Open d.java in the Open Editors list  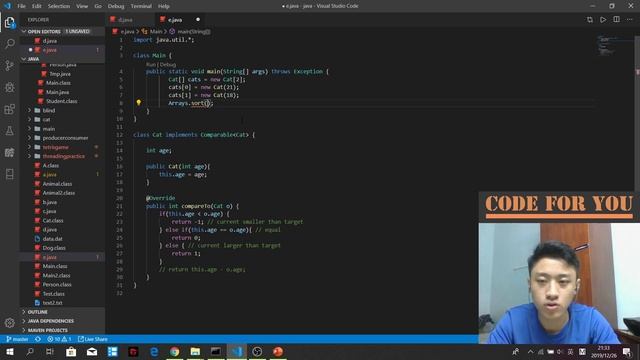tap(50, 41)
